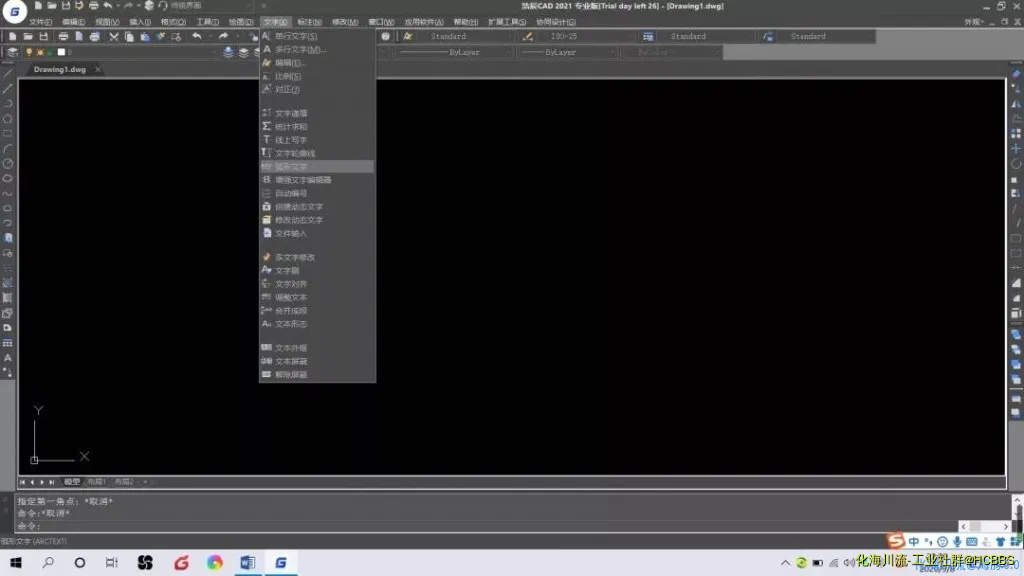Open the workspace selector dropdown in title bar
The width and height of the screenshot is (1024, 576).
(210, 6)
